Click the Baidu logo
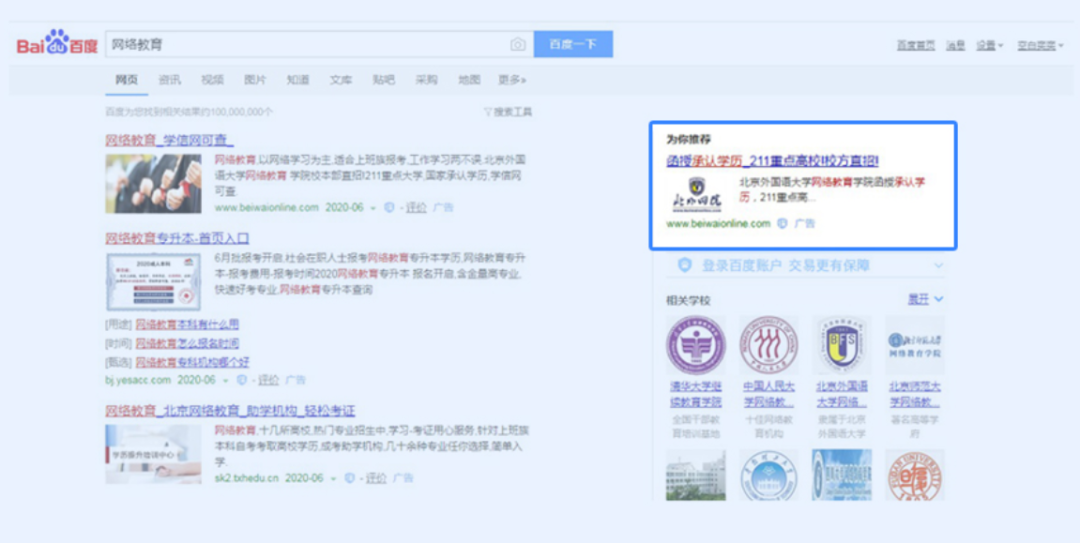The width and height of the screenshot is (1080, 543). pos(57,43)
